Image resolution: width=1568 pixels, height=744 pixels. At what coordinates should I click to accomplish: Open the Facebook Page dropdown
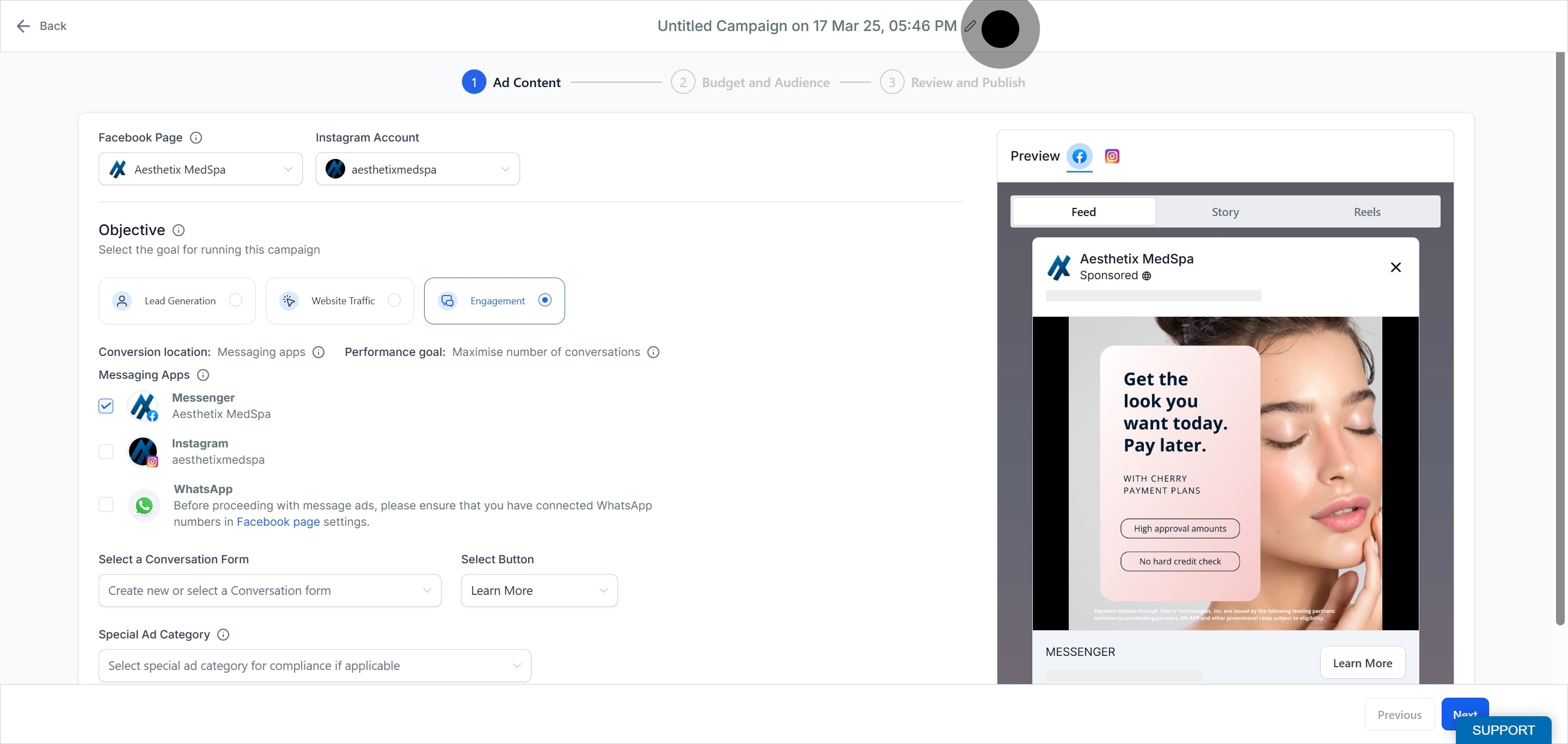tap(200, 169)
